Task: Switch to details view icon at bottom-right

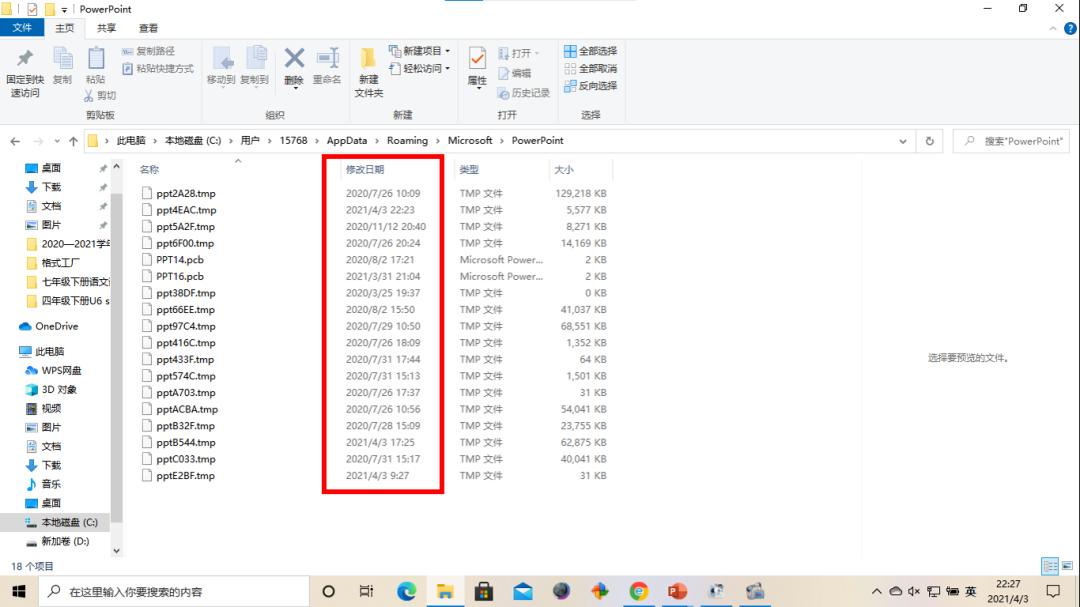Action: (1050, 566)
